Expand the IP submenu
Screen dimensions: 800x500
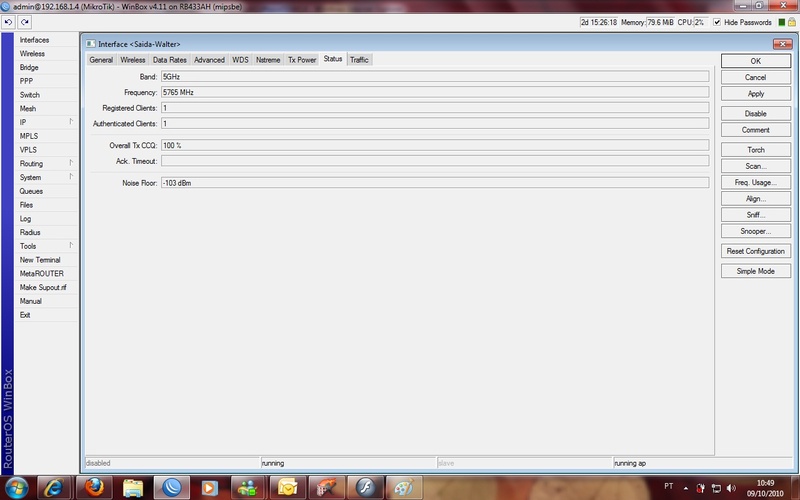point(46,122)
